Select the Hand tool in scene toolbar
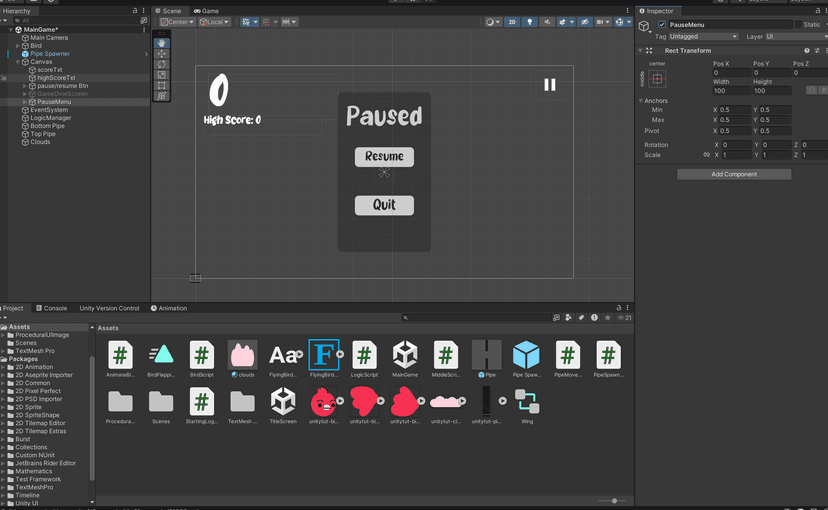Viewport: 828px width, 510px height. click(162, 43)
